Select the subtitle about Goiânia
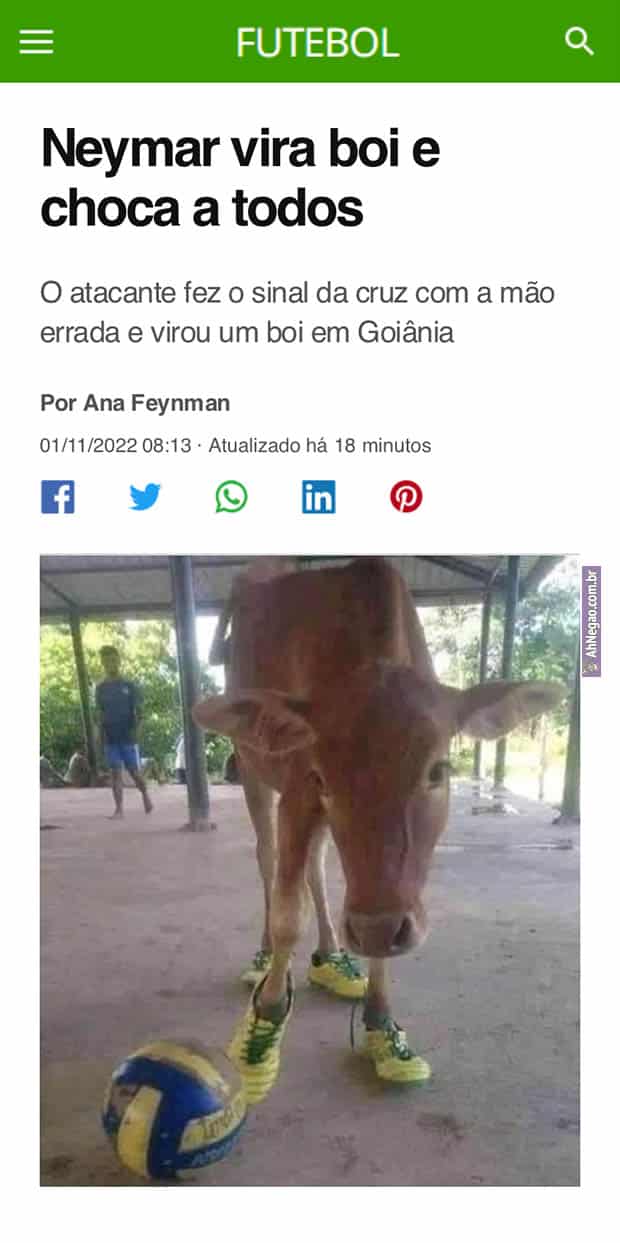This screenshot has height=1243, width=620. click(x=297, y=313)
